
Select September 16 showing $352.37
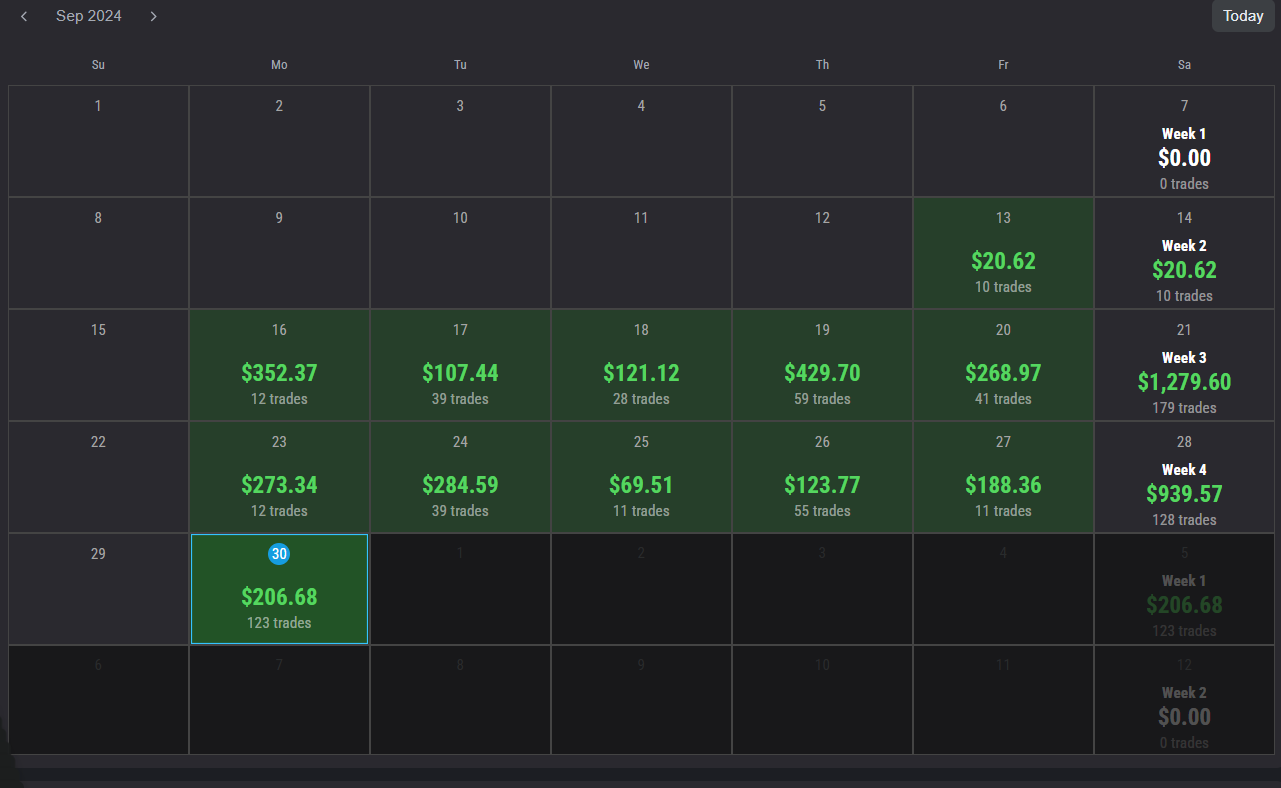pyautogui.click(x=279, y=364)
